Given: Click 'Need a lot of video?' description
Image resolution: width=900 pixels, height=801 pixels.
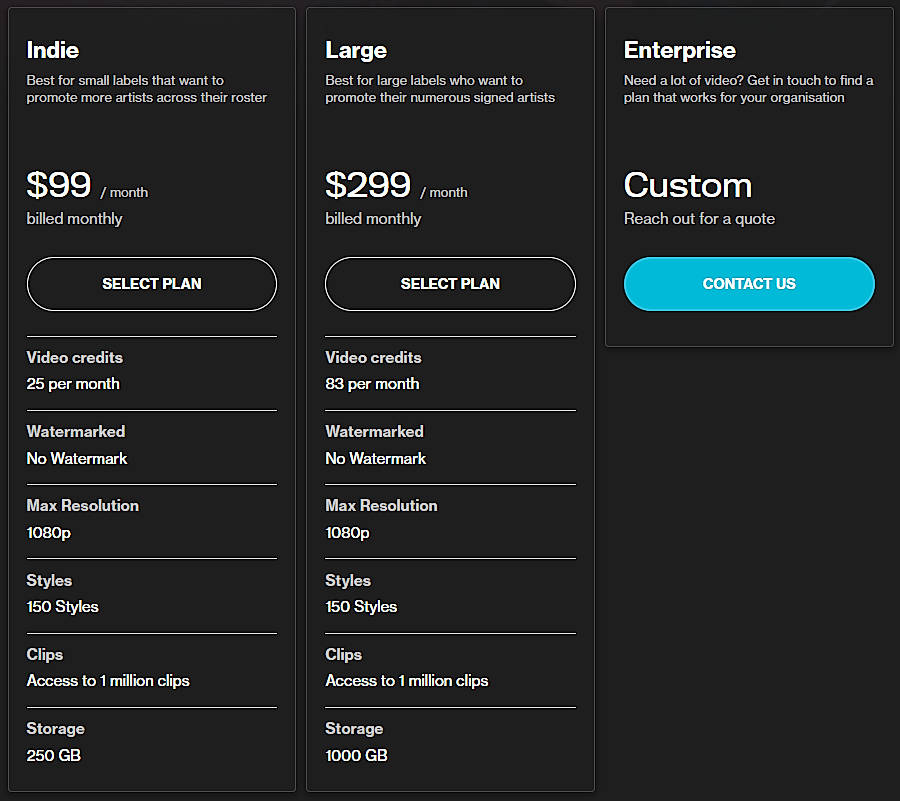Looking at the screenshot, I should [x=748, y=89].
